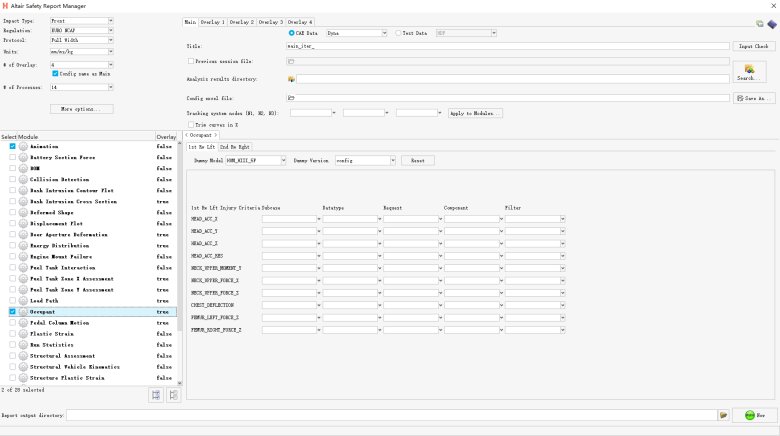780x436 pixels.
Task: Click the select-all modules icon below list
Action: [x=156, y=395]
